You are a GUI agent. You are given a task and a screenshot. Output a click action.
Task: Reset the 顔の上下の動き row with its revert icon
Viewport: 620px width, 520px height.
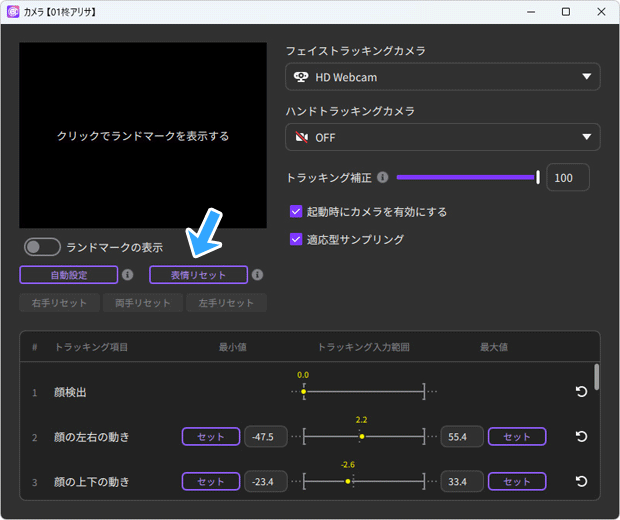581,481
